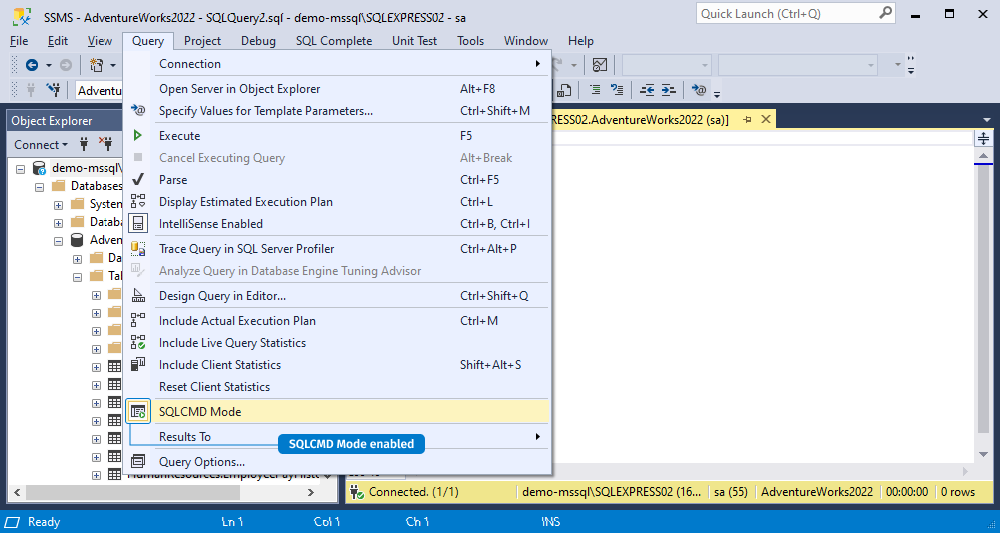Open the Window menu
1000x533 pixels.
pyautogui.click(x=526, y=41)
